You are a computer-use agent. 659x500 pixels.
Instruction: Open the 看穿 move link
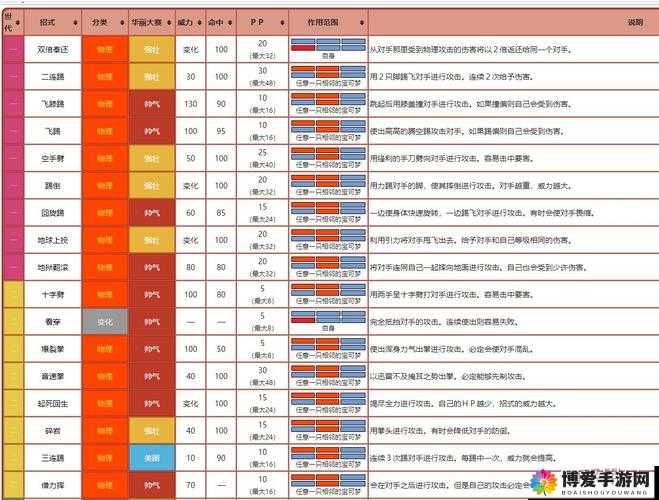pyautogui.click(x=53, y=322)
